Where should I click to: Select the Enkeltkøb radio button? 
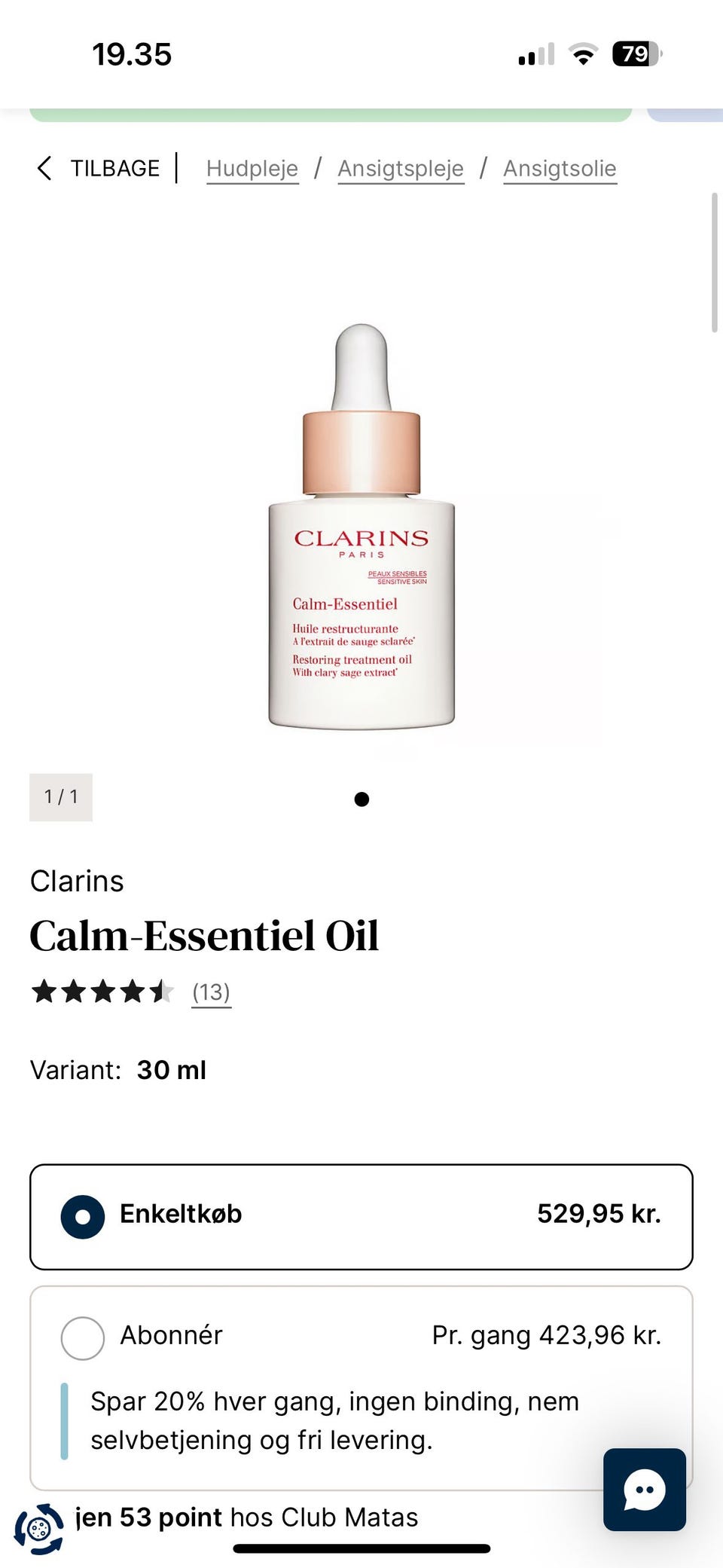coord(82,1217)
